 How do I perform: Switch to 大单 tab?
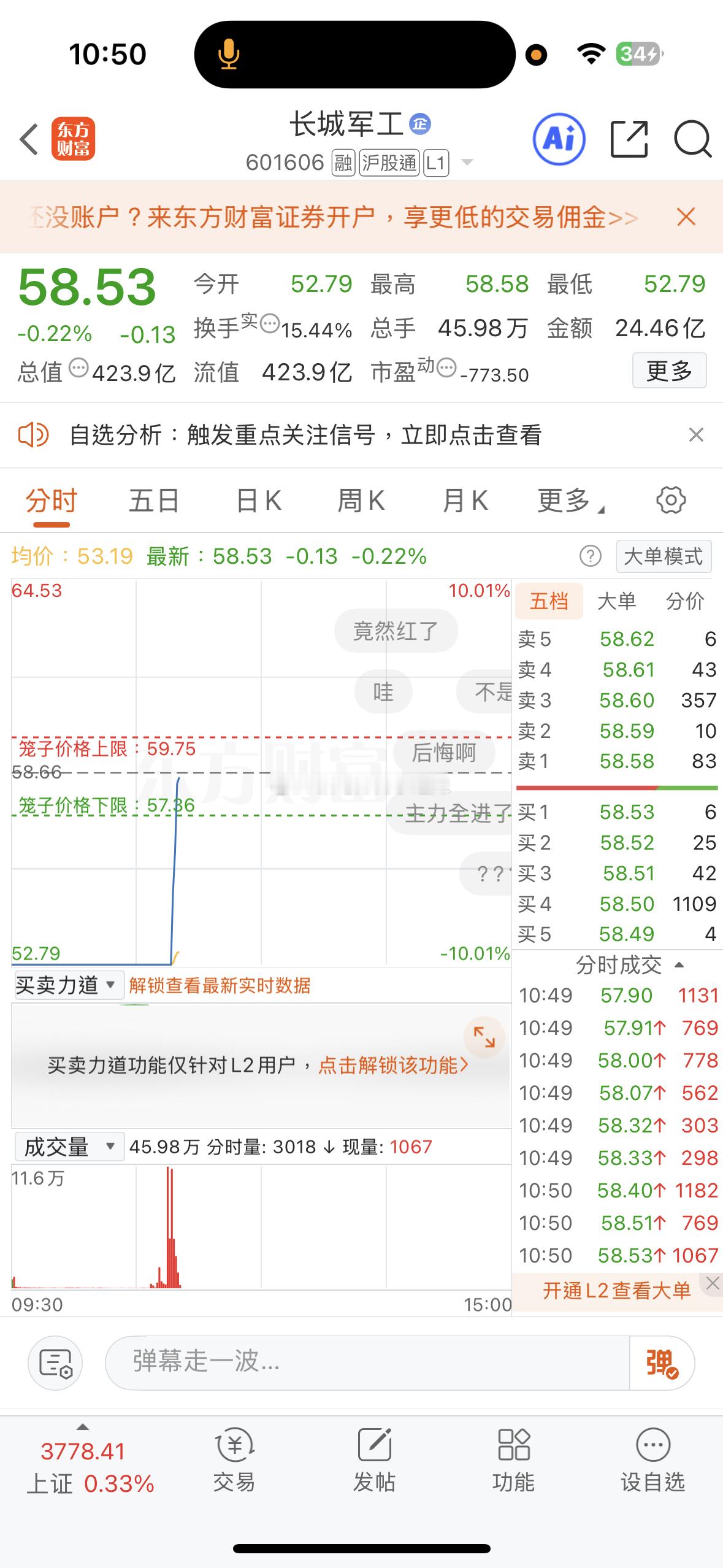click(x=617, y=601)
